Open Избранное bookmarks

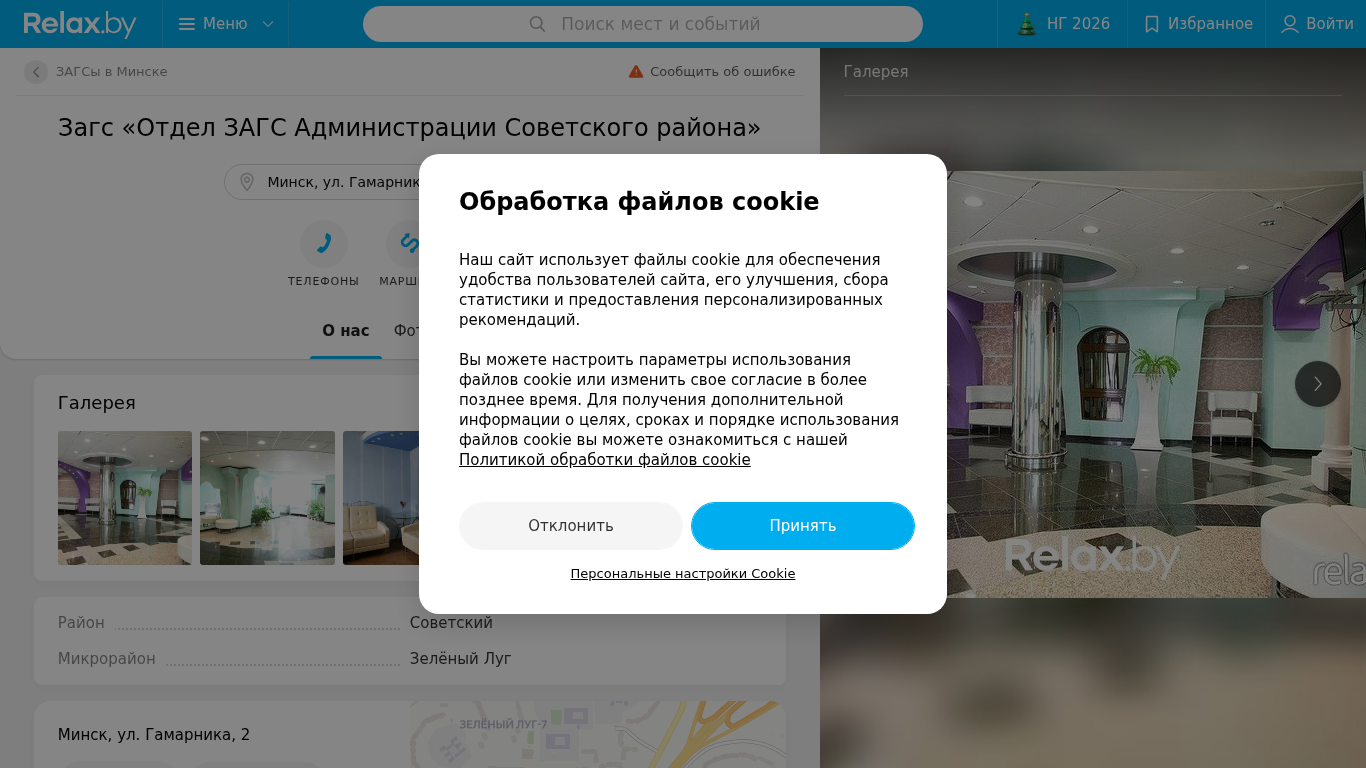tap(1197, 24)
